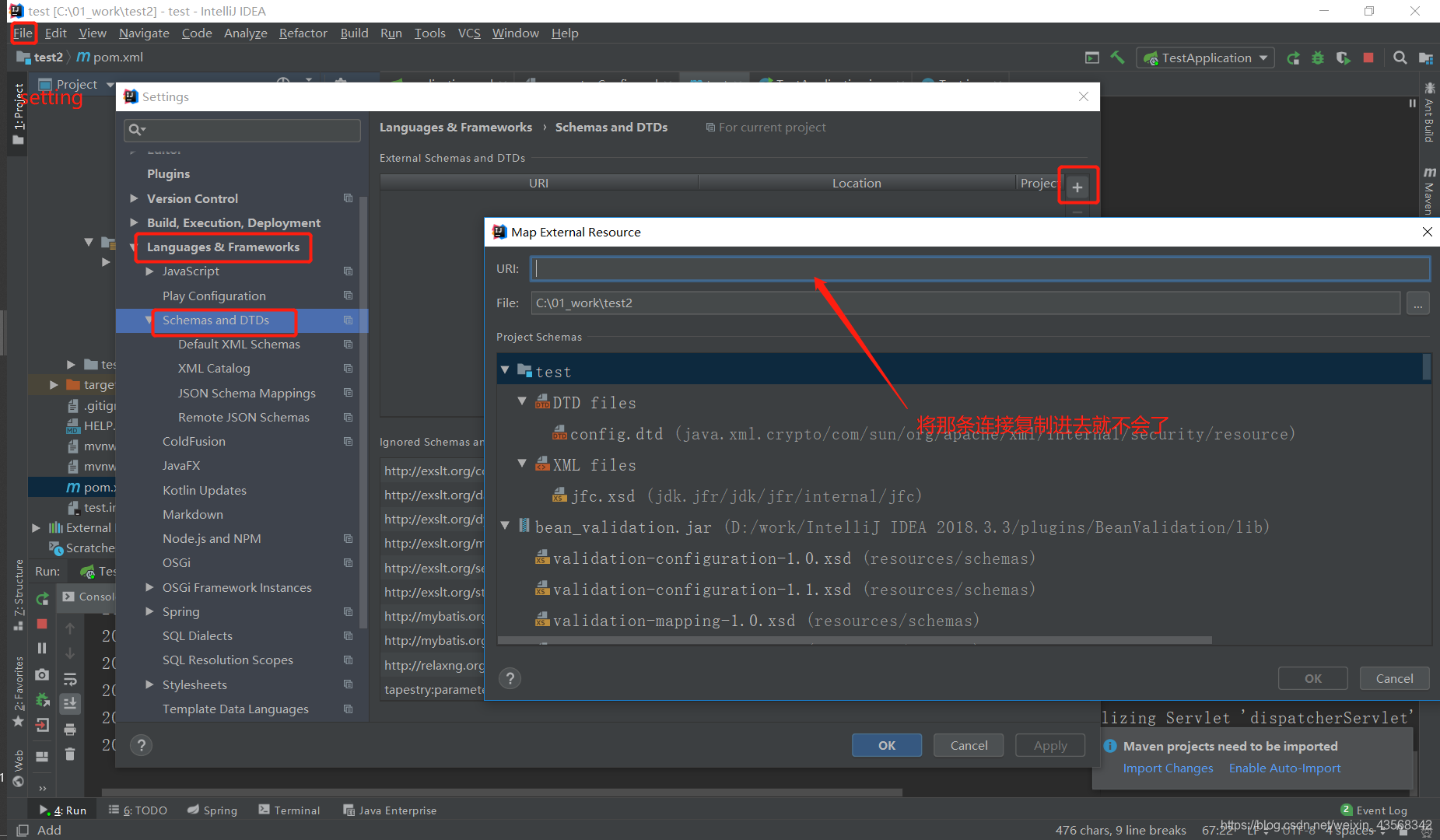Open the Refactor menu

(303, 33)
